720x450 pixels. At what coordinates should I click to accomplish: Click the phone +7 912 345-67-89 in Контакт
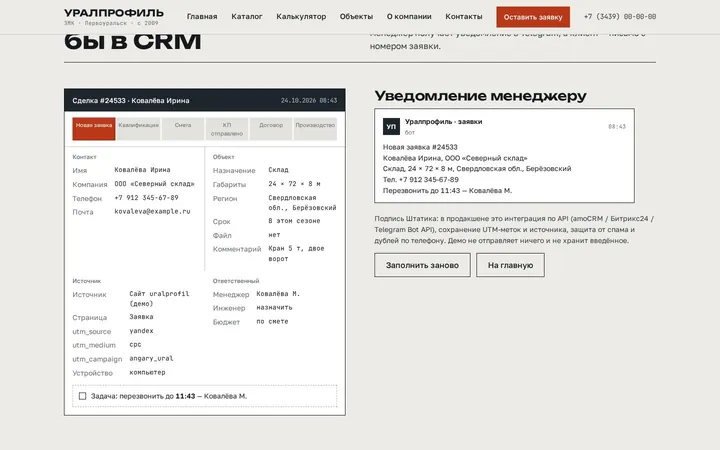click(146, 197)
